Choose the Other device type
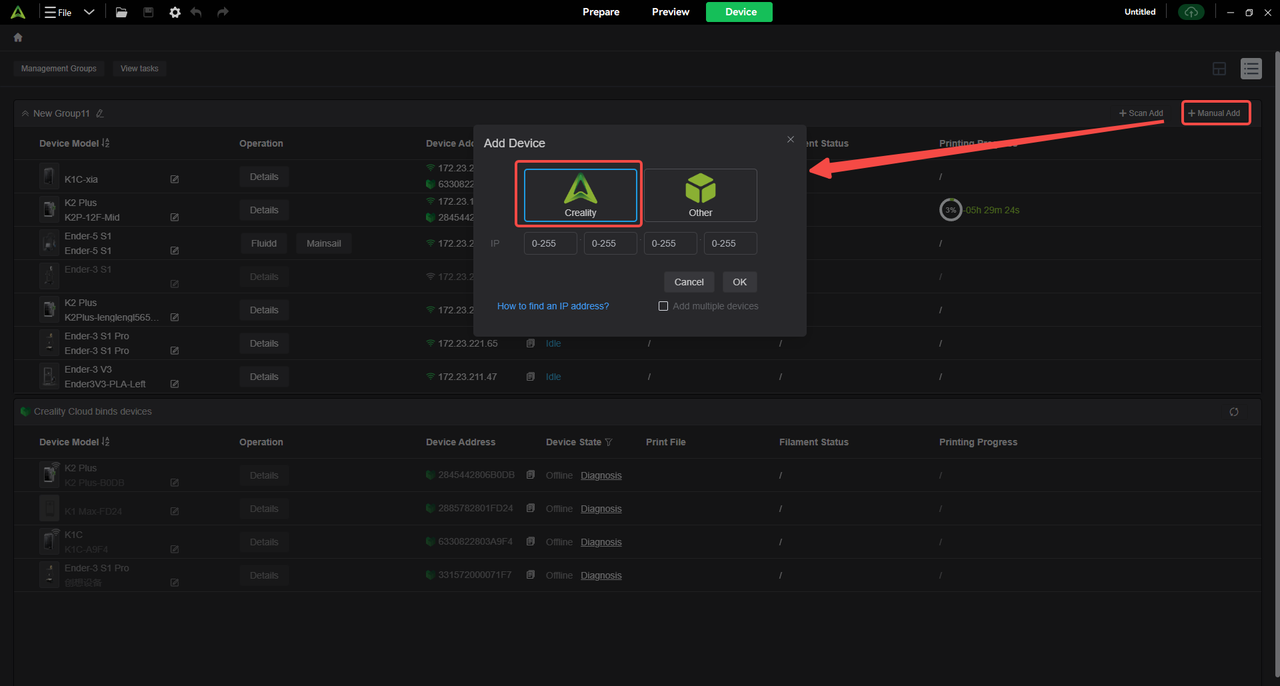The height and width of the screenshot is (686, 1280). 701,195
